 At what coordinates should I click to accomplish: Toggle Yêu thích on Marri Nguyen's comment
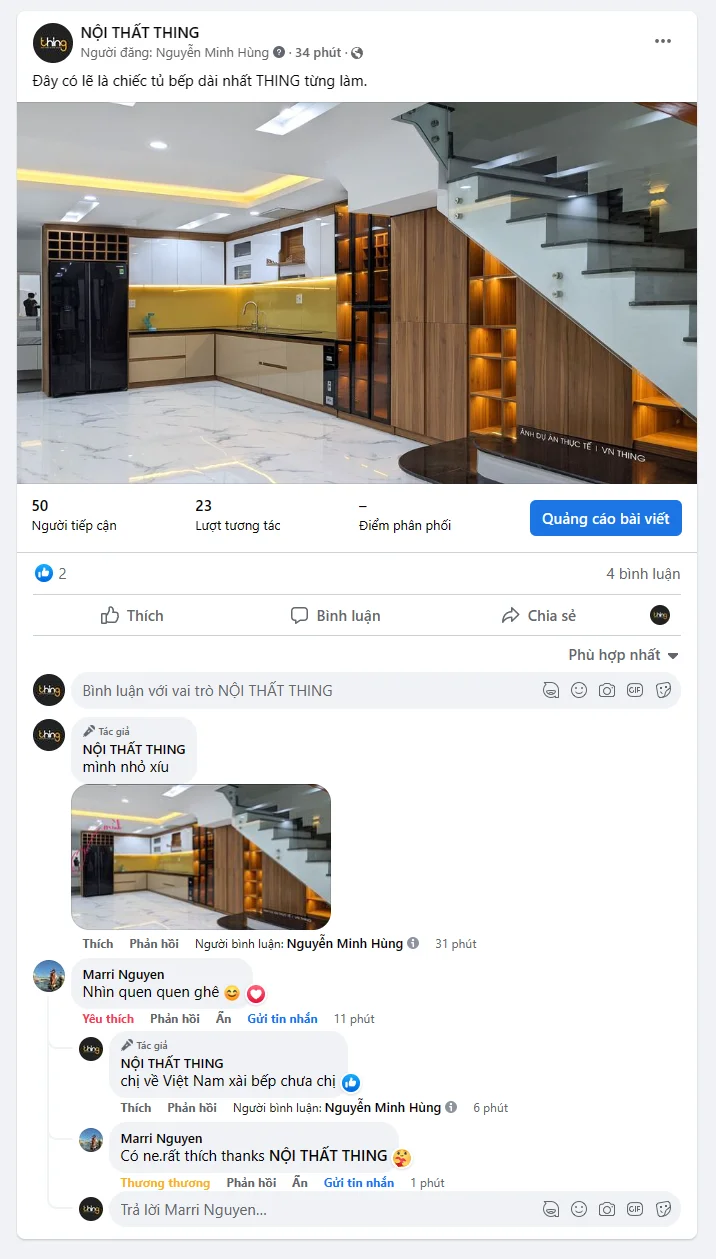point(108,1019)
